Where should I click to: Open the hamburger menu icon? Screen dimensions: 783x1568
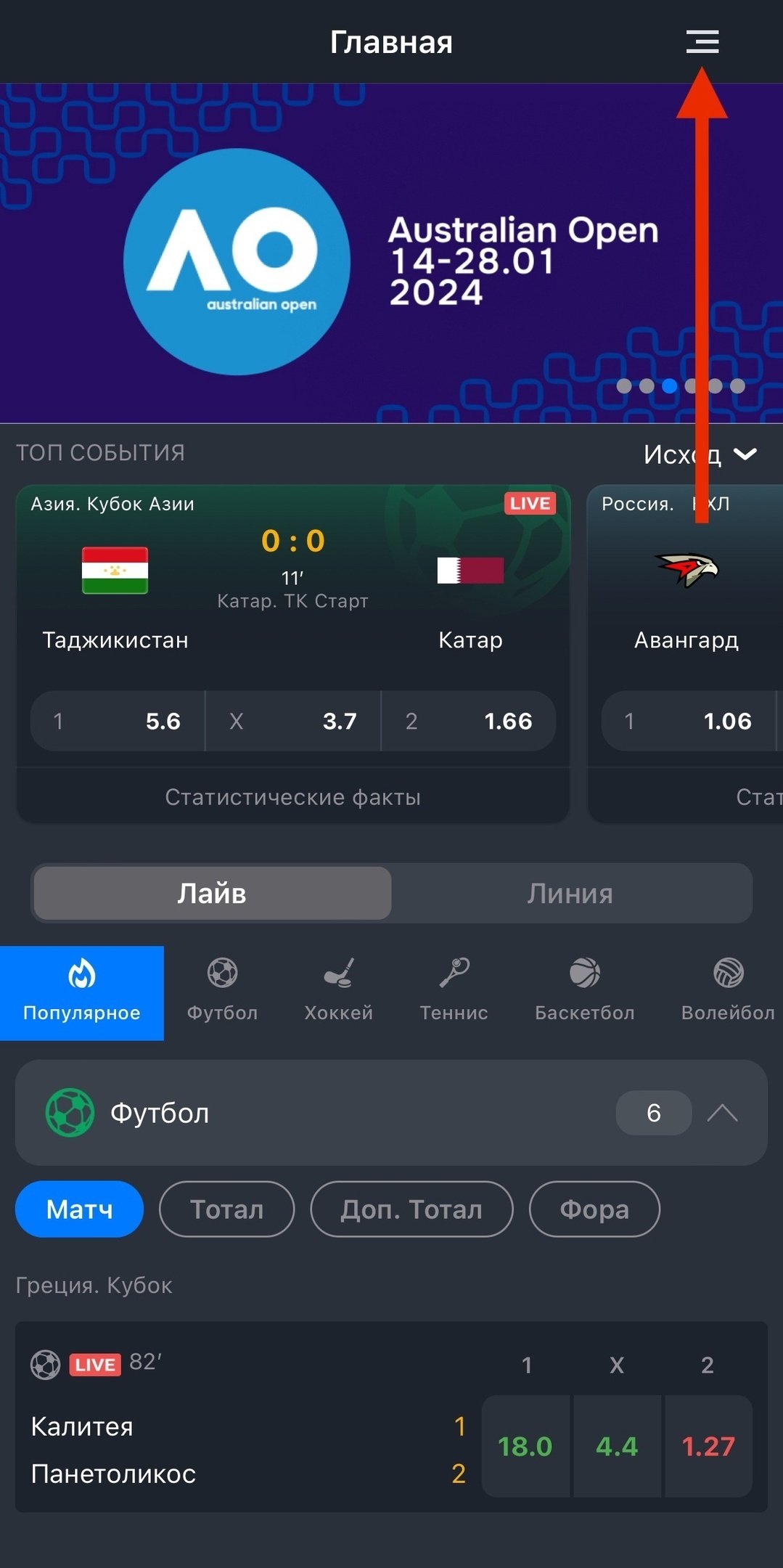tap(702, 42)
